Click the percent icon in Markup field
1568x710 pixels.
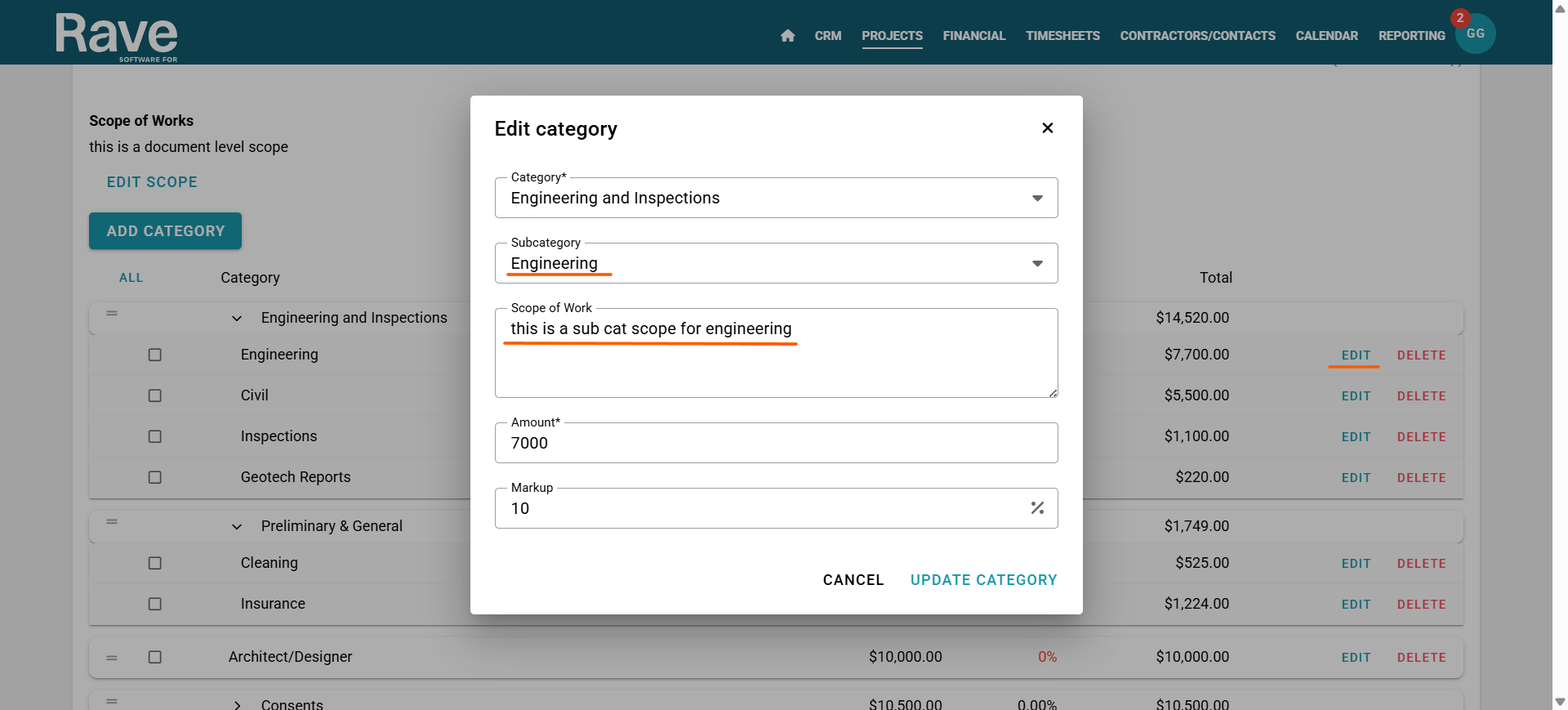1037,508
